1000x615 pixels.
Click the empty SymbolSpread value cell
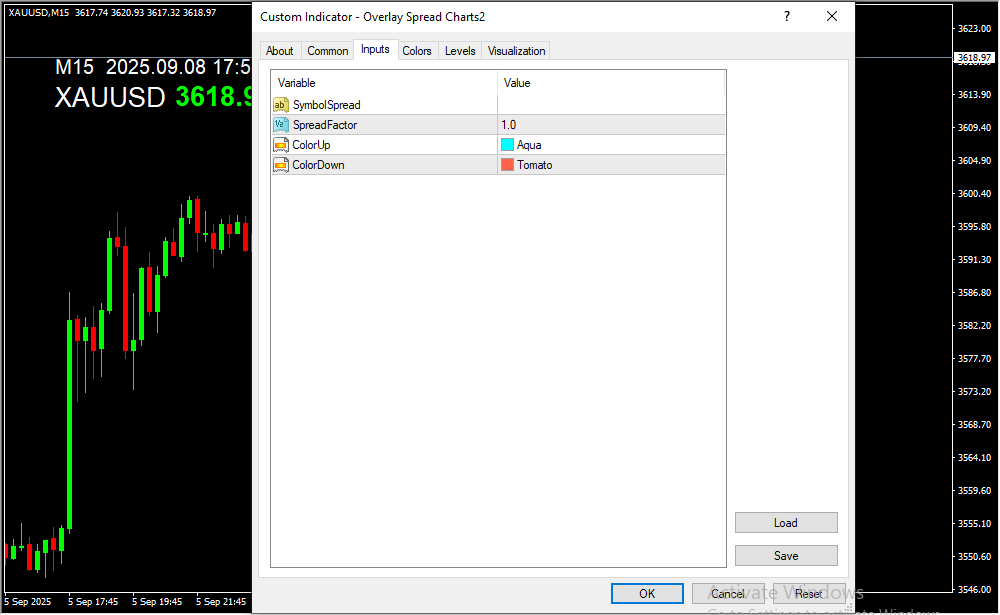click(610, 105)
